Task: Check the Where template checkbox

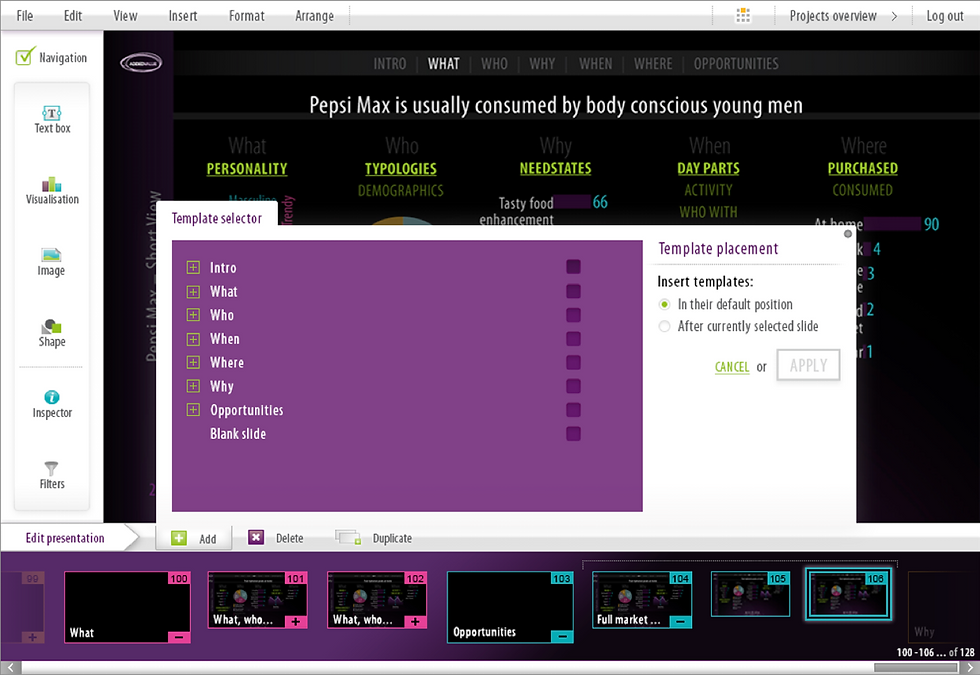Action: click(x=573, y=362)
